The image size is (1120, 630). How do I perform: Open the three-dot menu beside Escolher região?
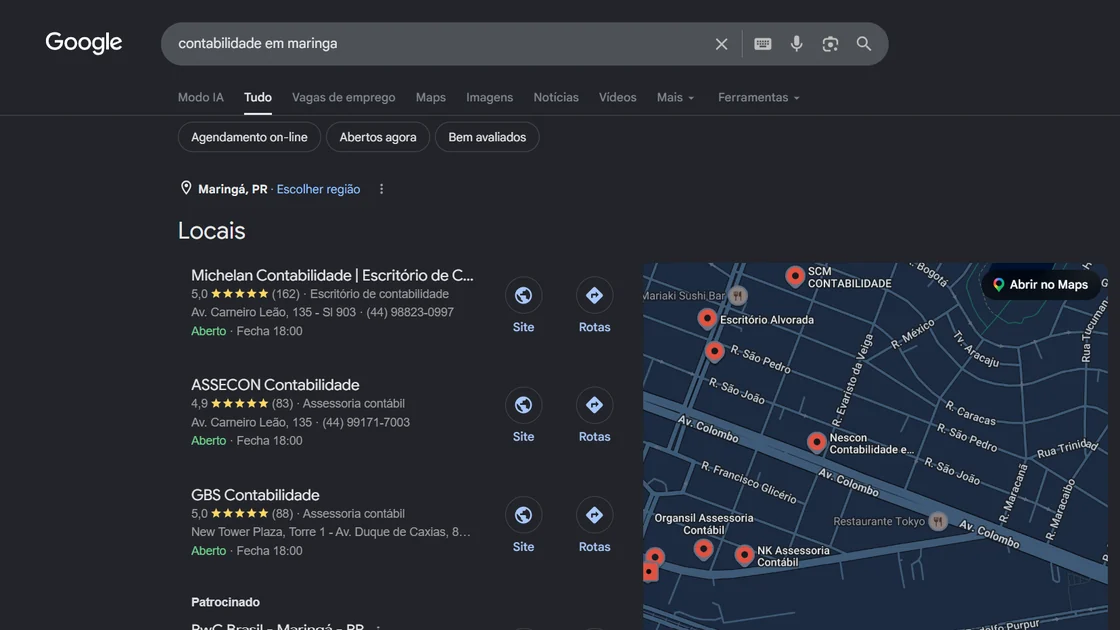click(381, 189)
